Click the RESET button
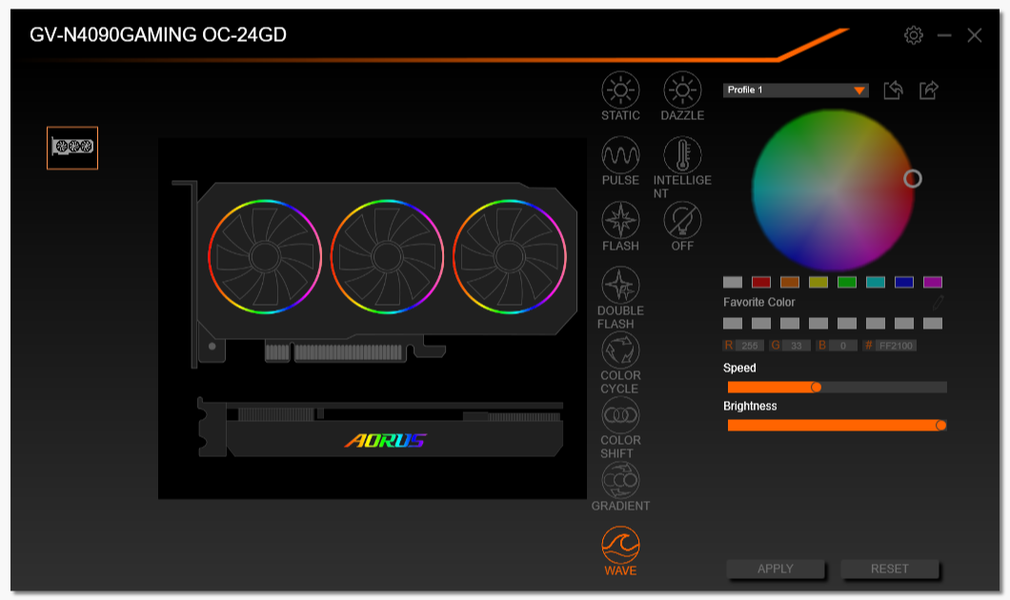 (x=890, y=568)
